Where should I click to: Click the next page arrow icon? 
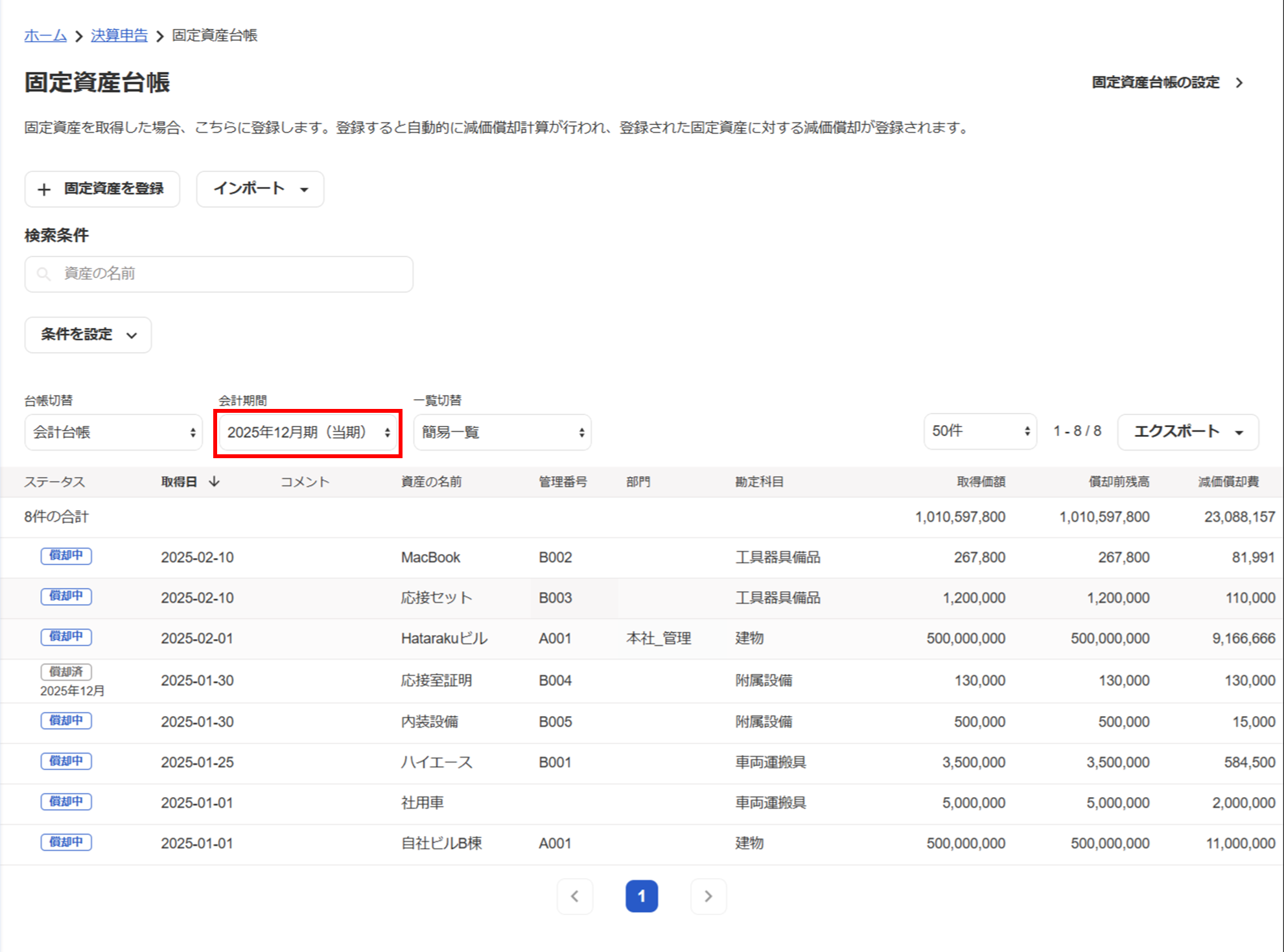pyautogui.click(x=708, y=896)
